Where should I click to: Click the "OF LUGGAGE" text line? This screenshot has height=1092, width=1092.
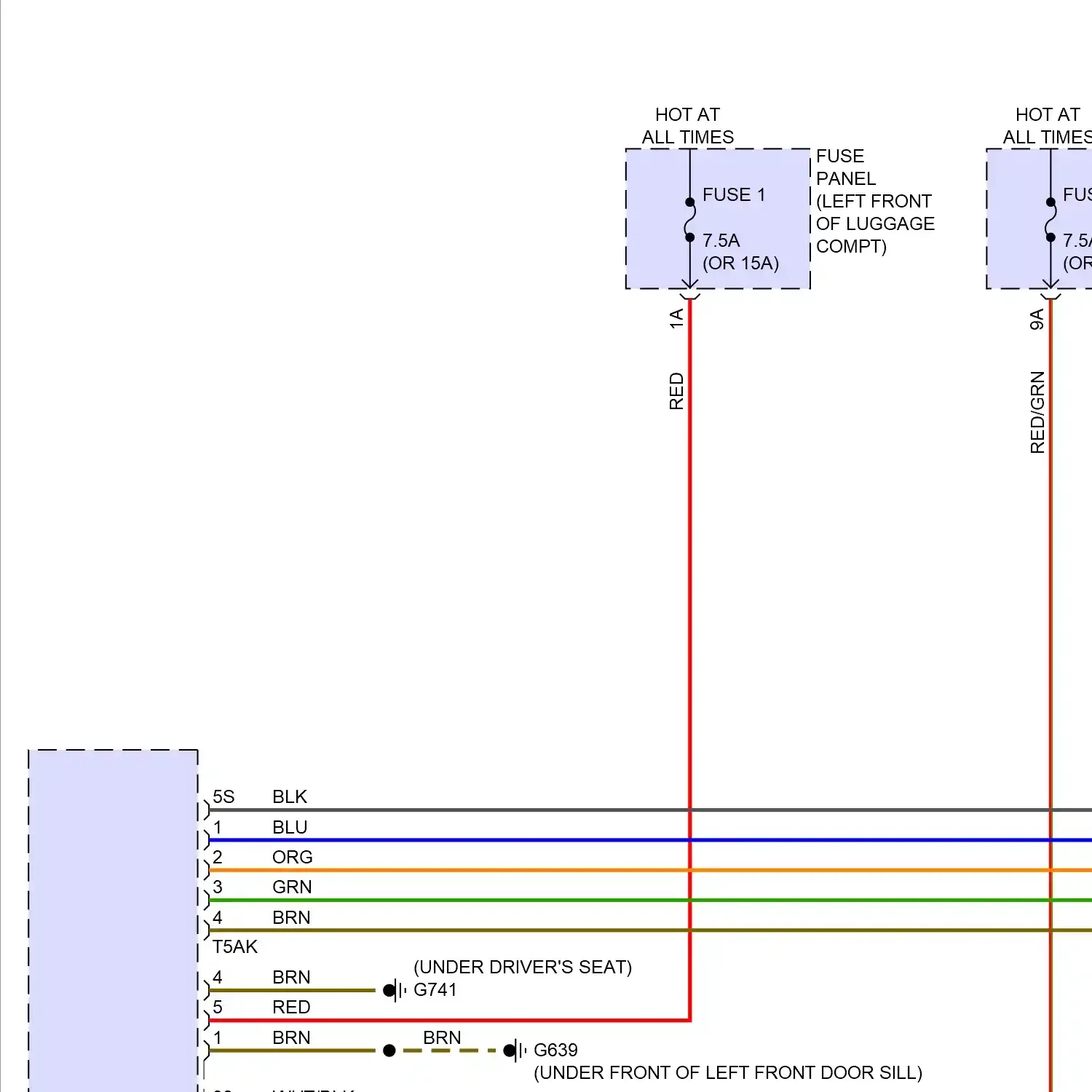pos(875,223)
